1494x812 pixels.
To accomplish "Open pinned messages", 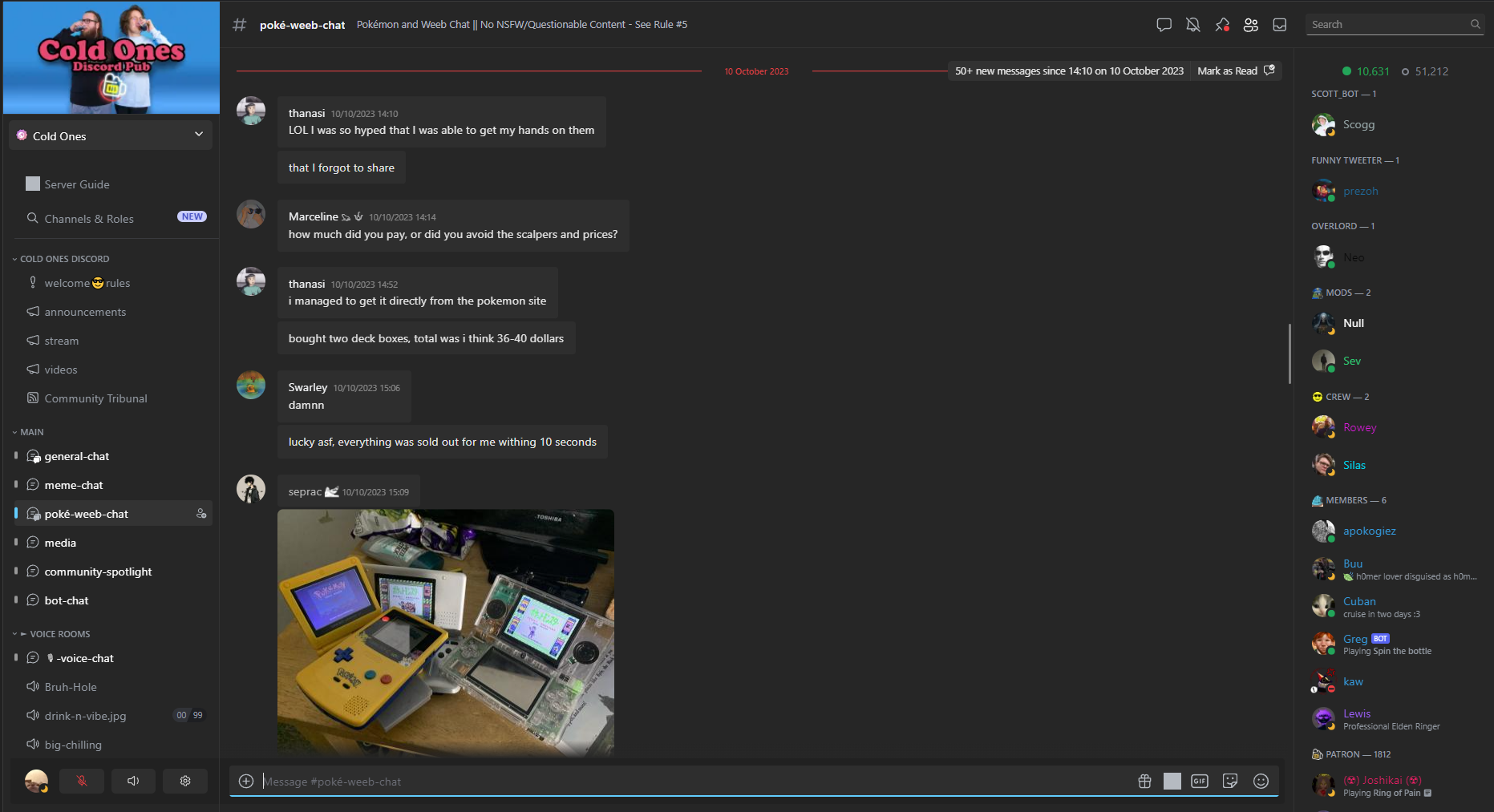I will [x=1222, y=25].
